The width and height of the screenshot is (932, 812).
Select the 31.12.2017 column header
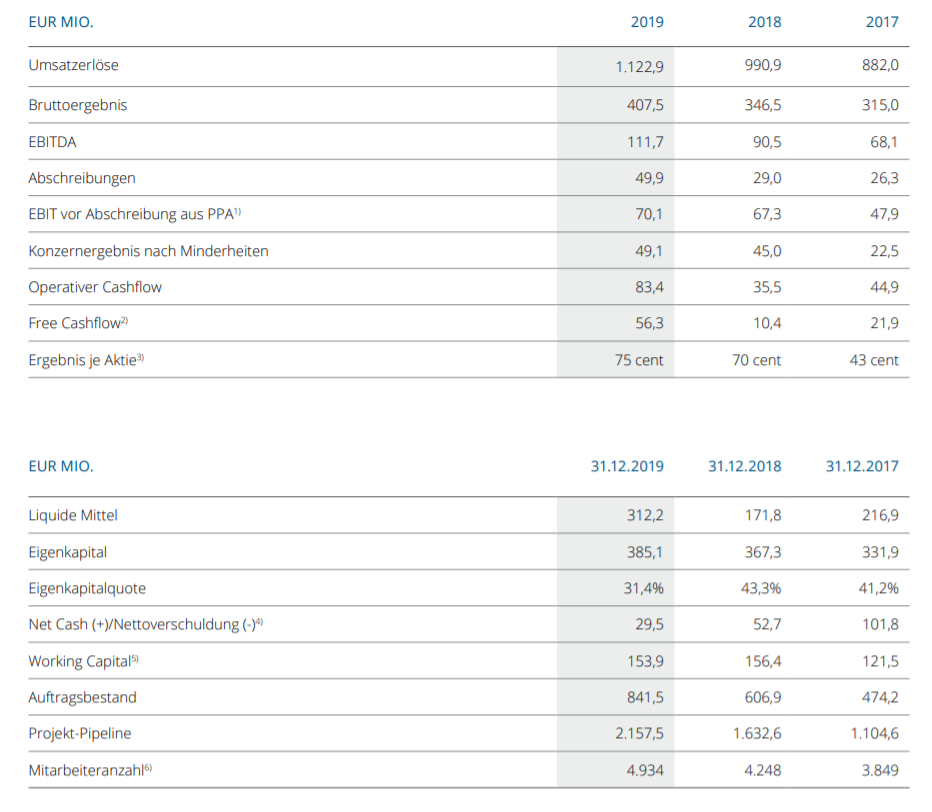(x=862, y=466)
